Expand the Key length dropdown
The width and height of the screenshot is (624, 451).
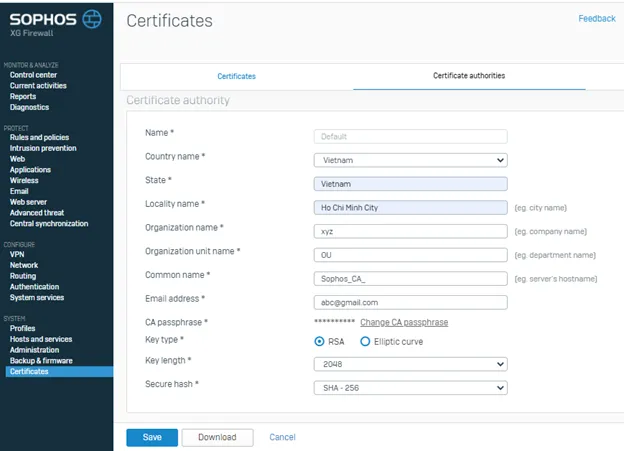click(410, 365)
